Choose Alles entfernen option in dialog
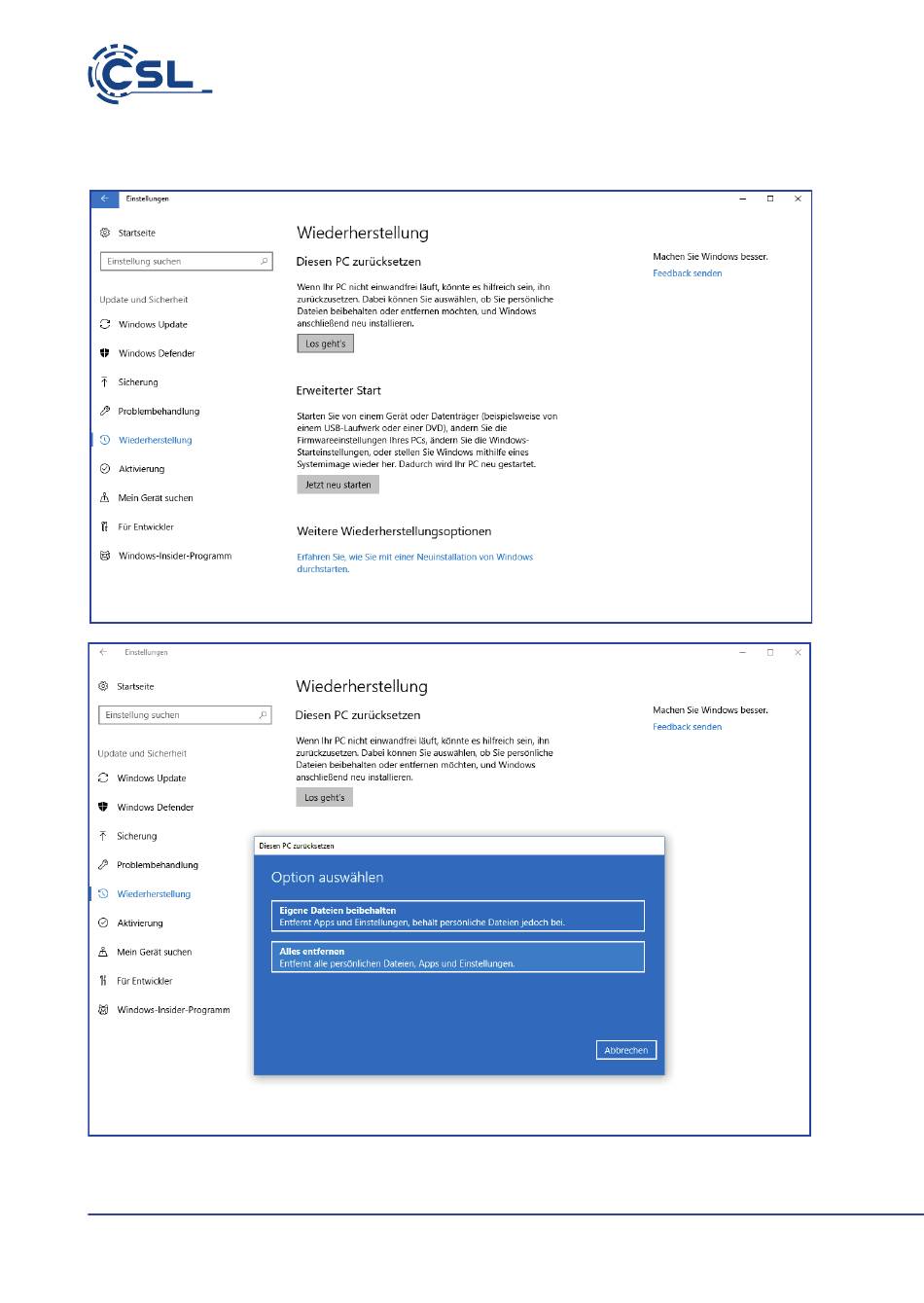 (x=458, y=957)
